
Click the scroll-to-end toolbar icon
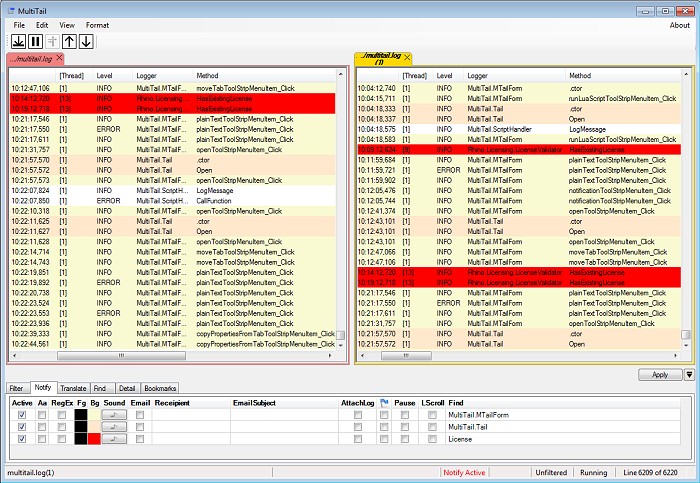18,41
